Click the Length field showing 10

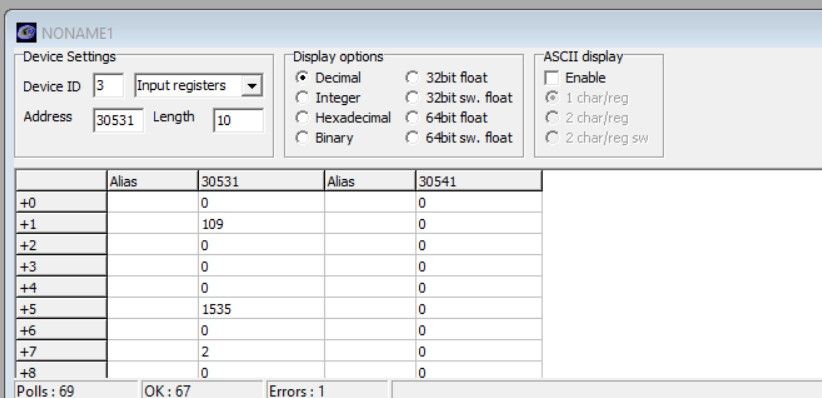click(239, 120)
